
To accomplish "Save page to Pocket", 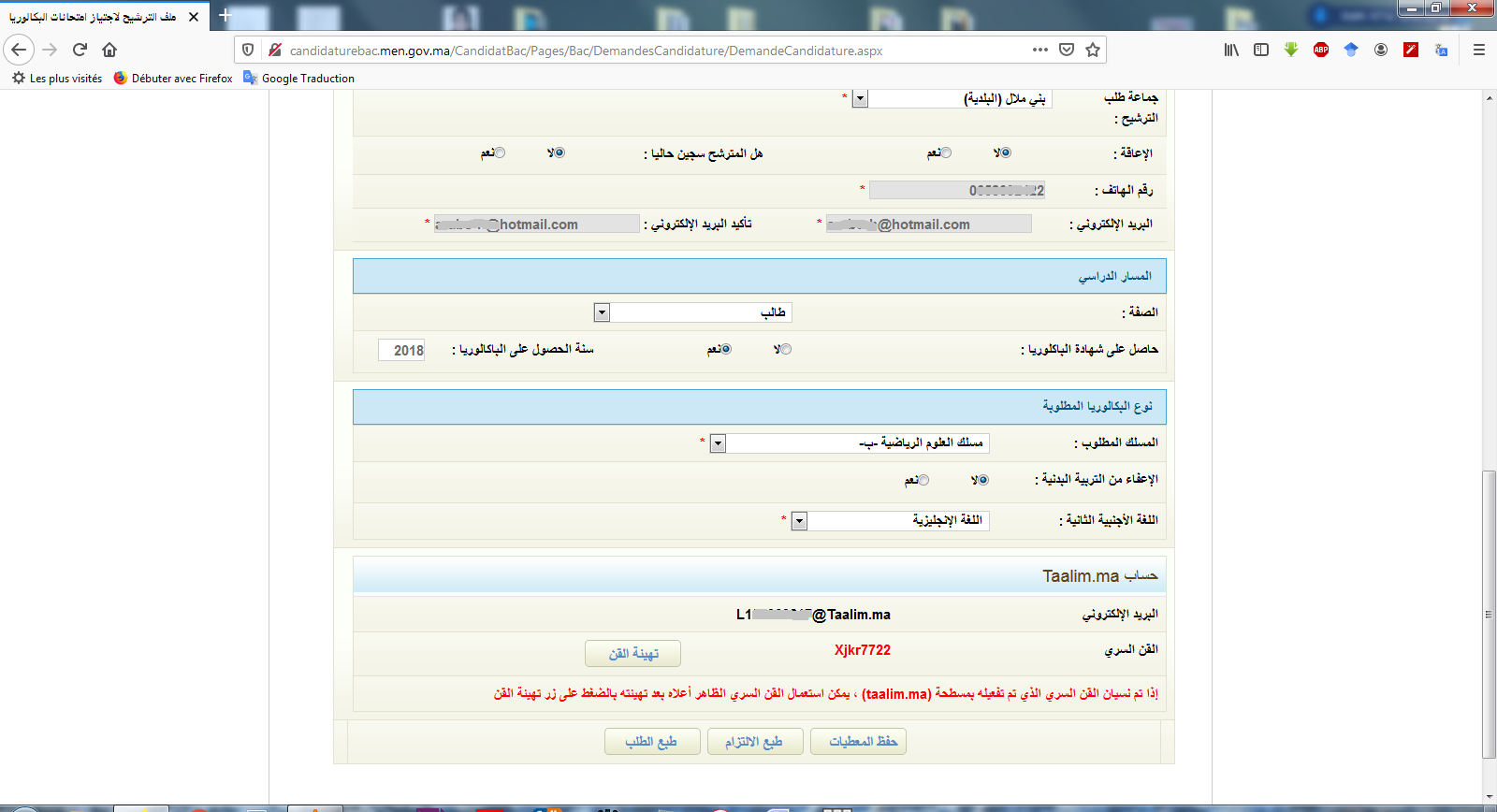I will tap(1067, 50).
